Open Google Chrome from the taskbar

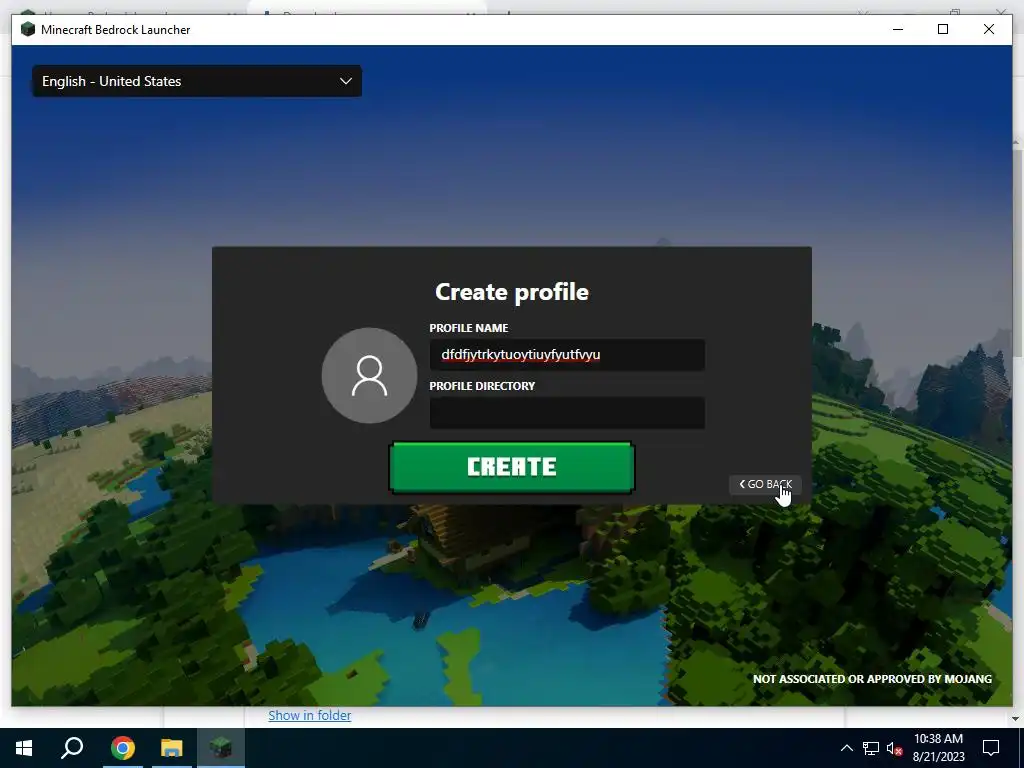[x=122, y=748]
